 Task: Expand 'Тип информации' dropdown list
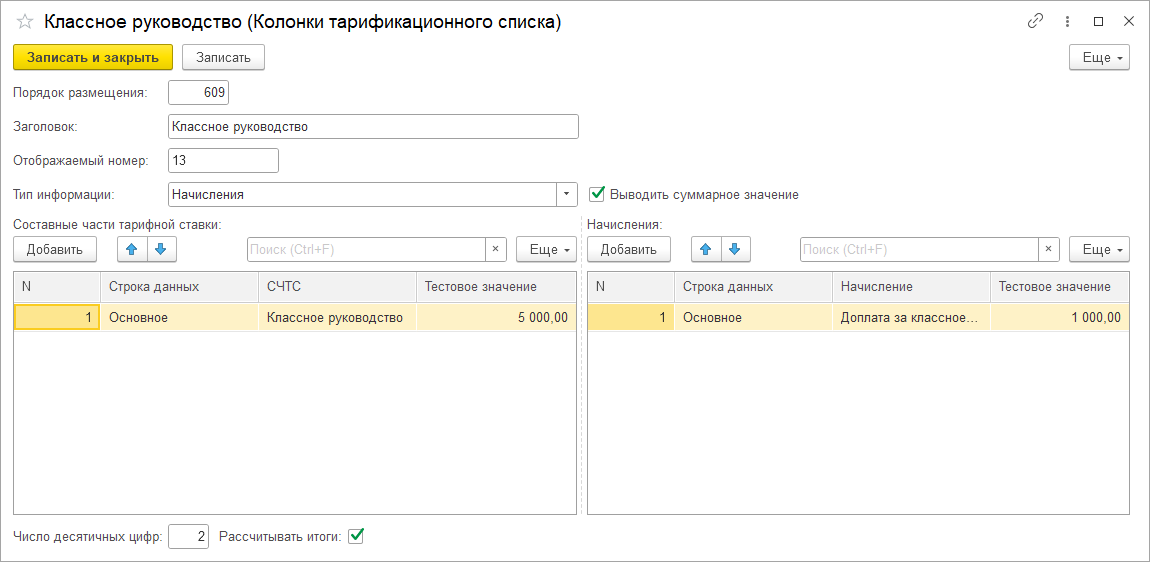pyautogui.click(x=567, y=194)
